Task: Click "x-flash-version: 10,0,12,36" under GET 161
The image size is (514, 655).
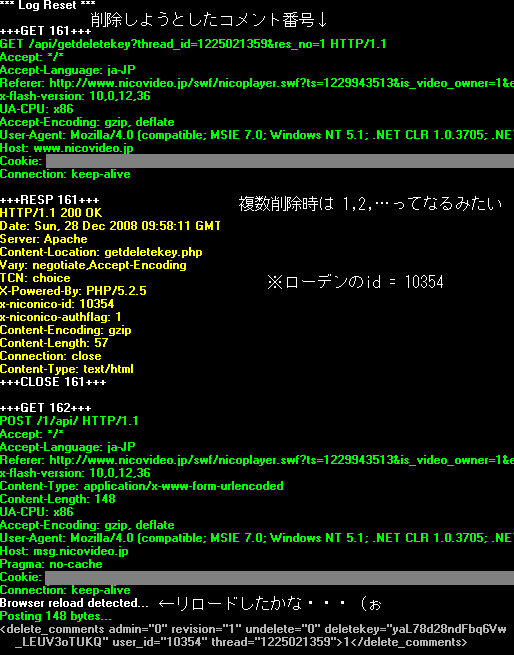Action: coord(75,96)
